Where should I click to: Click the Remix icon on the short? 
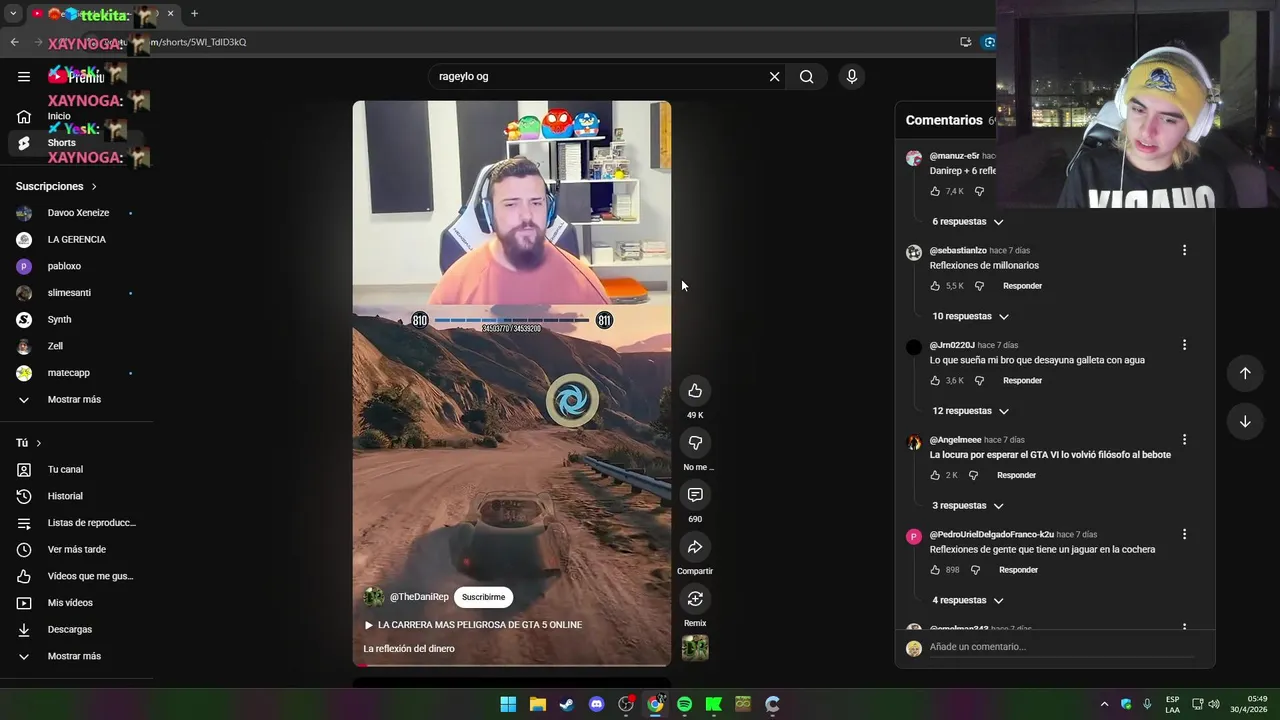[695, 599]
